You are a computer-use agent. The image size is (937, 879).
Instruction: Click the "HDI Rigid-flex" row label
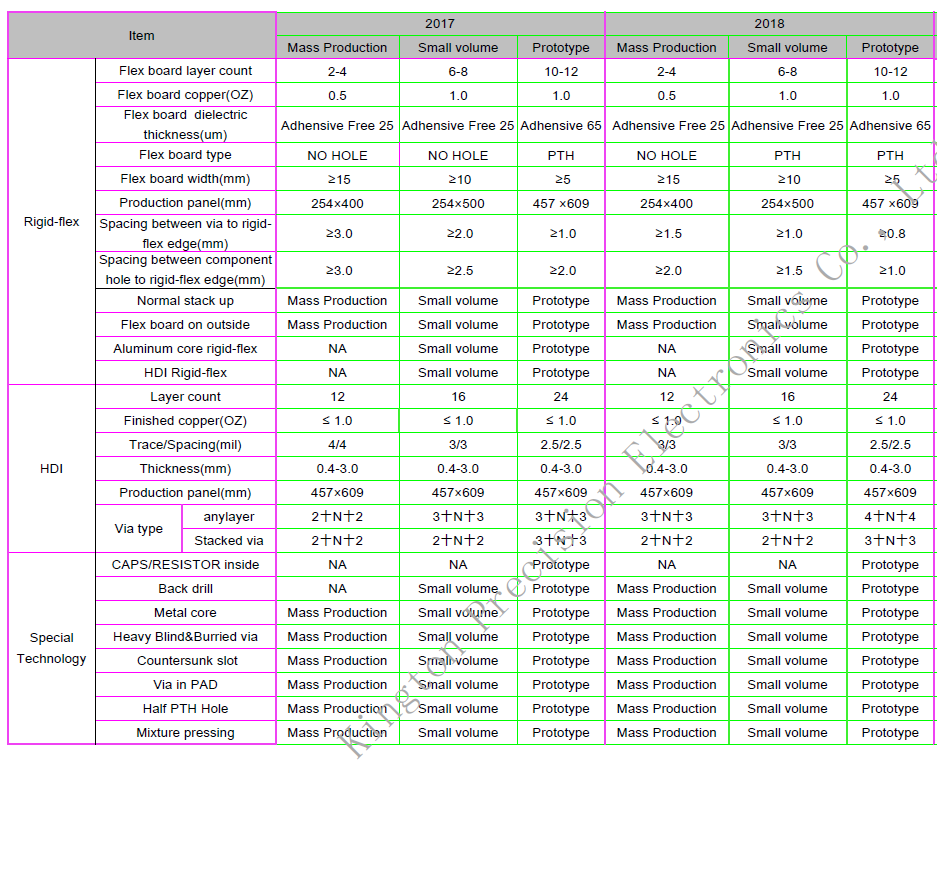click(185, 372)
